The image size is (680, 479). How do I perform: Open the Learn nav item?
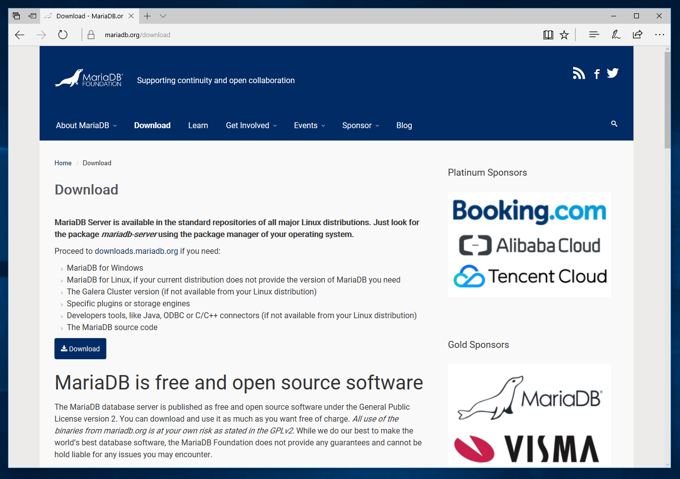tap(198, 126)
